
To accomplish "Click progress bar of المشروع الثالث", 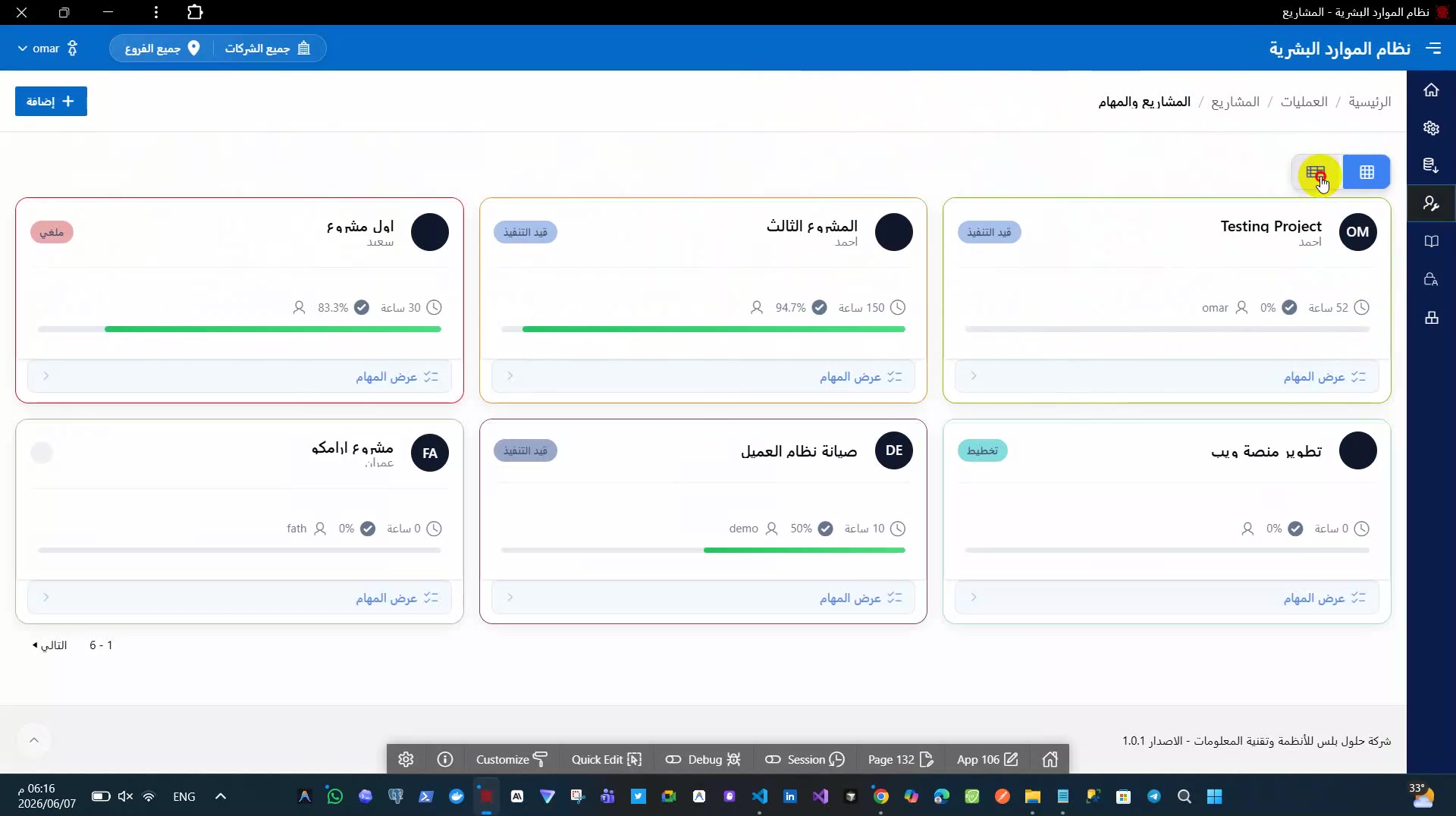I will pyautogui.click(x=703, y=329).
